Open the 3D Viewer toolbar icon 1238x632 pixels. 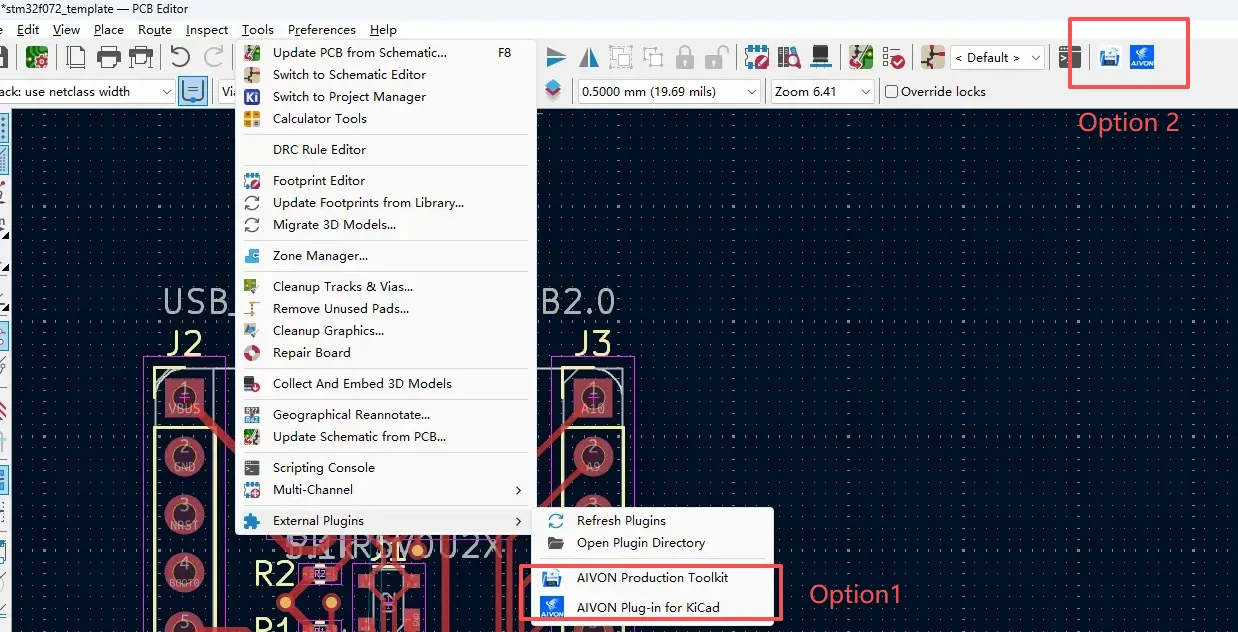click(821, 57)
